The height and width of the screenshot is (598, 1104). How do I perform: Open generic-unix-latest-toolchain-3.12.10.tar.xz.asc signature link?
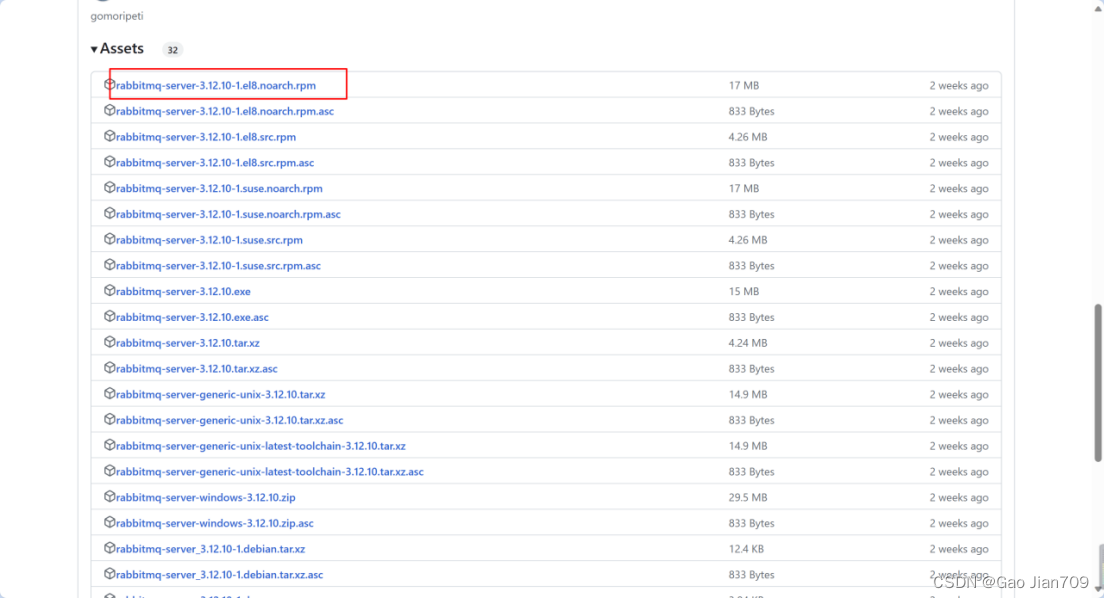(x=270, y=472)
